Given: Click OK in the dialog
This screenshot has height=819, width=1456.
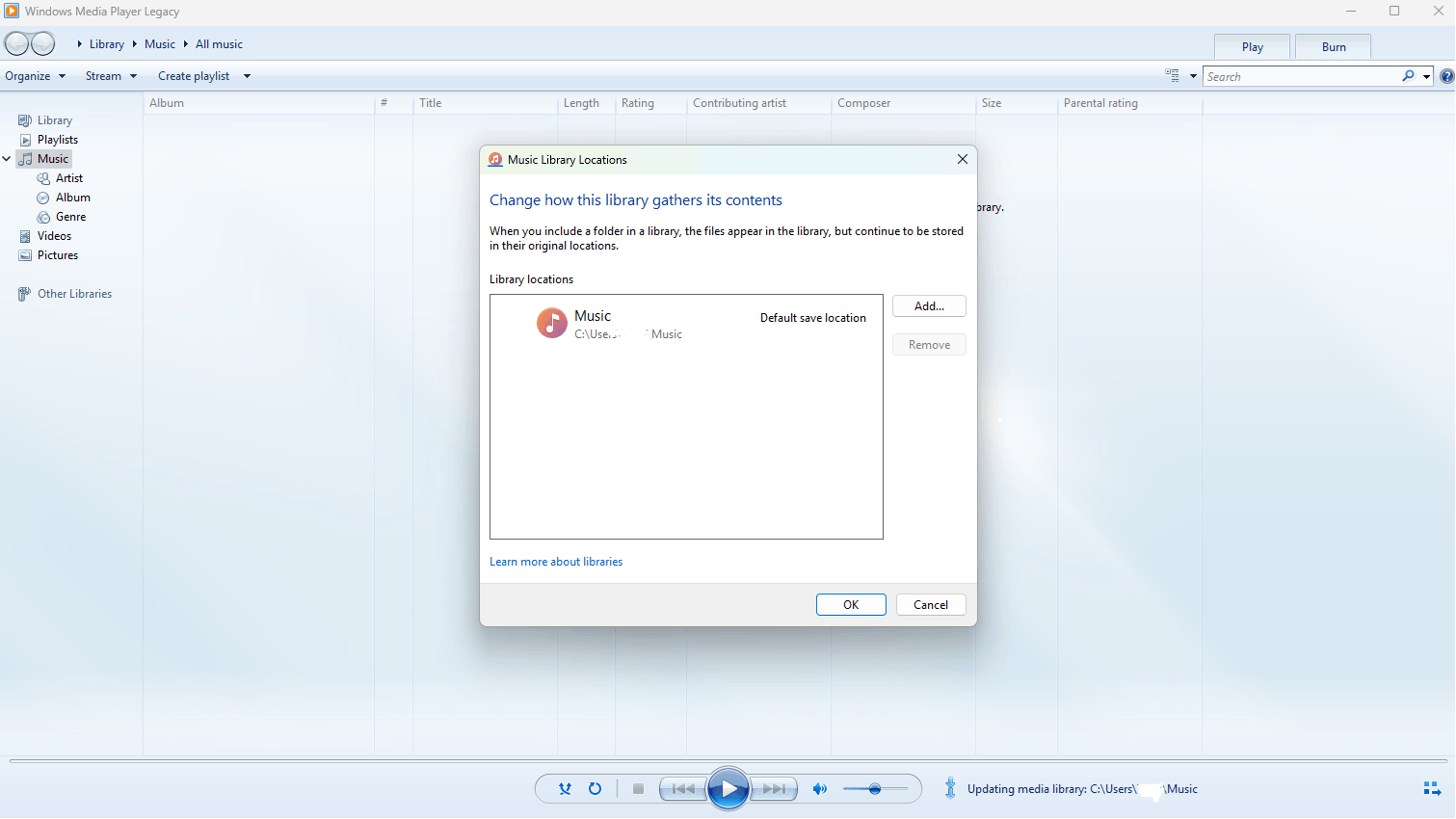Looking at the screenshot, I should [x=851, y=605].
